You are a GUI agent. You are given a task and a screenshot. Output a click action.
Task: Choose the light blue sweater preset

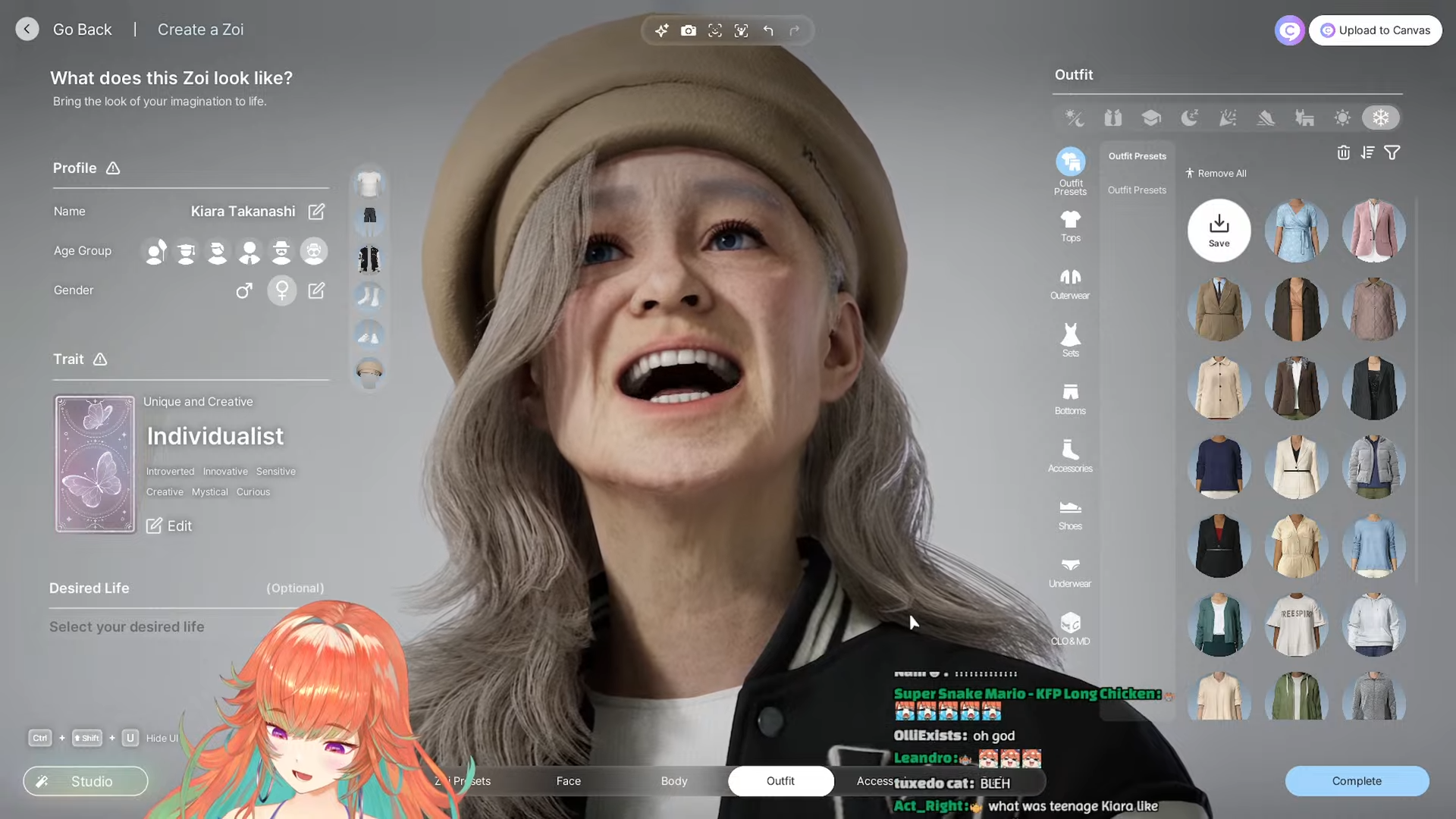1373,546
